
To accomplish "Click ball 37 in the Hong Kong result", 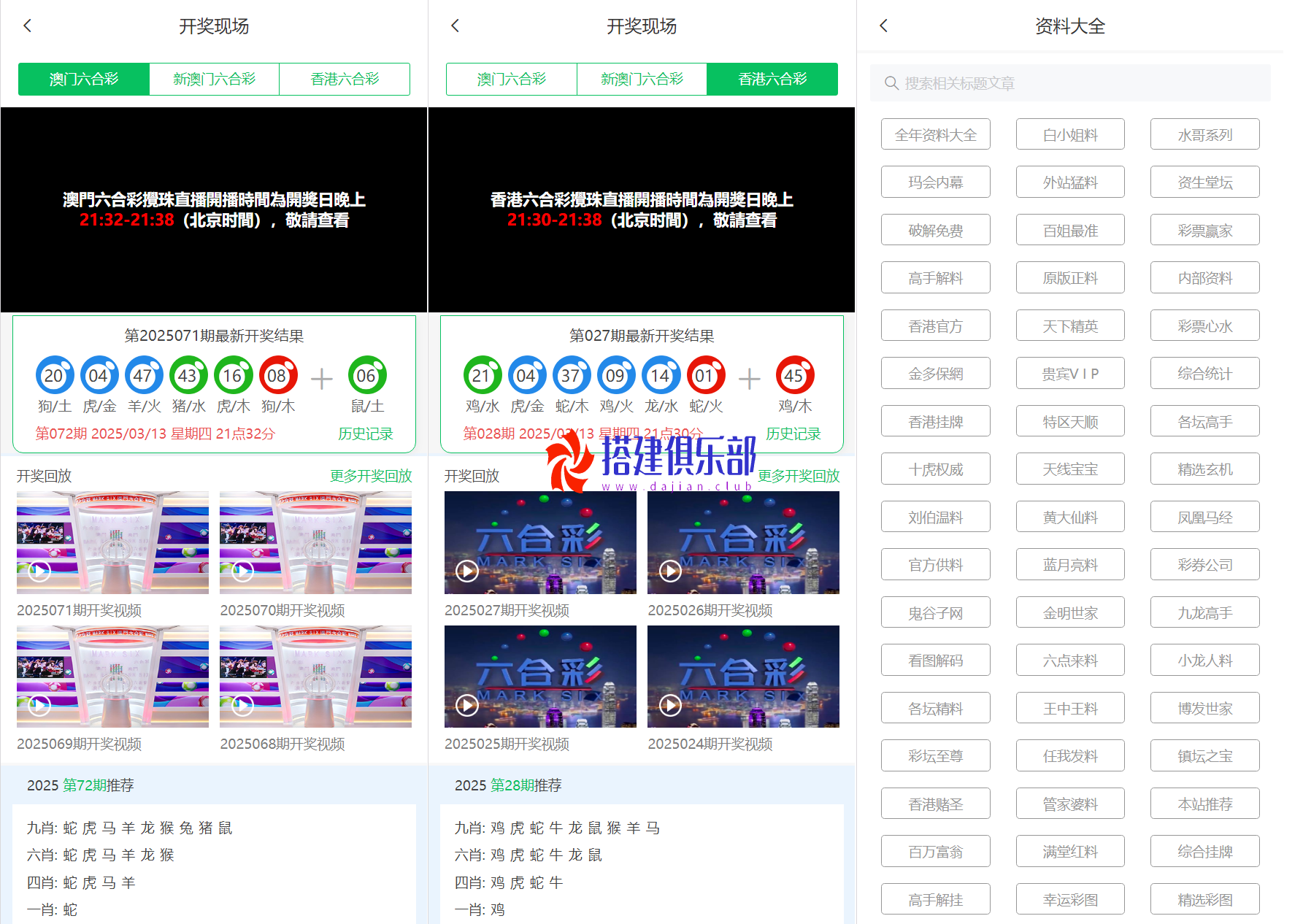I will (x=572, y=375).
